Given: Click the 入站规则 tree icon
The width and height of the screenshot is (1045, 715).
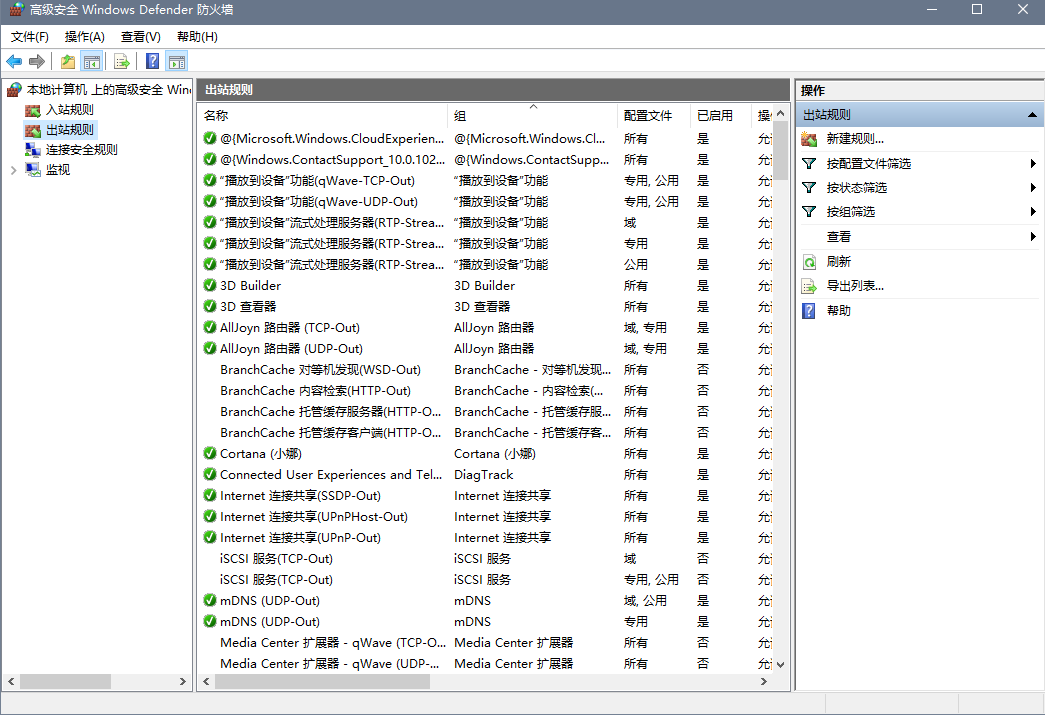Looking at the screenshot, I should (33, 110).
